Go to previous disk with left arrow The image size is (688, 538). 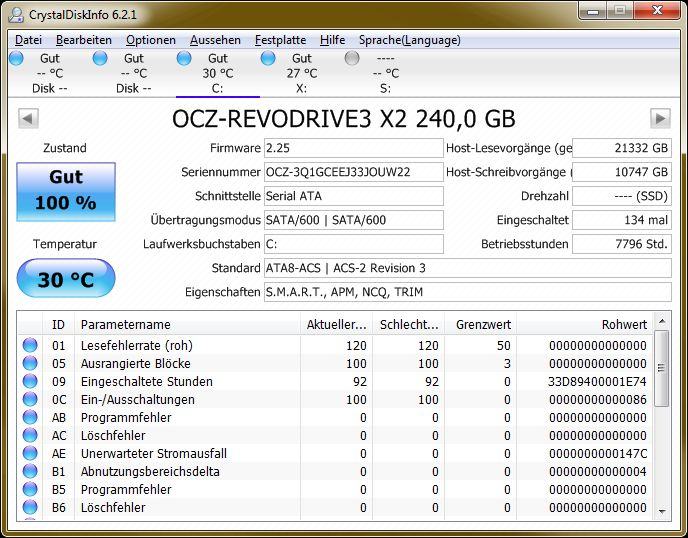pyautogui.click(x=29, y=118)
